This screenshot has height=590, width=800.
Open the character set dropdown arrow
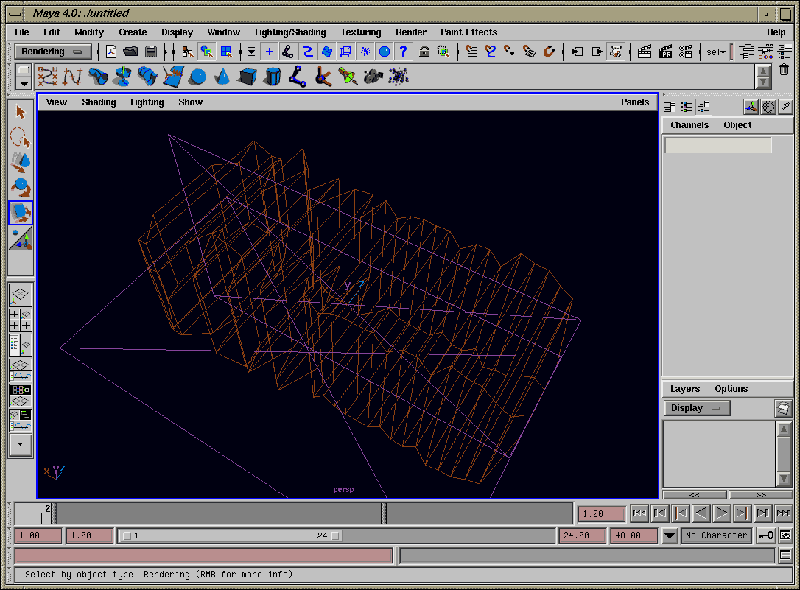669,536
